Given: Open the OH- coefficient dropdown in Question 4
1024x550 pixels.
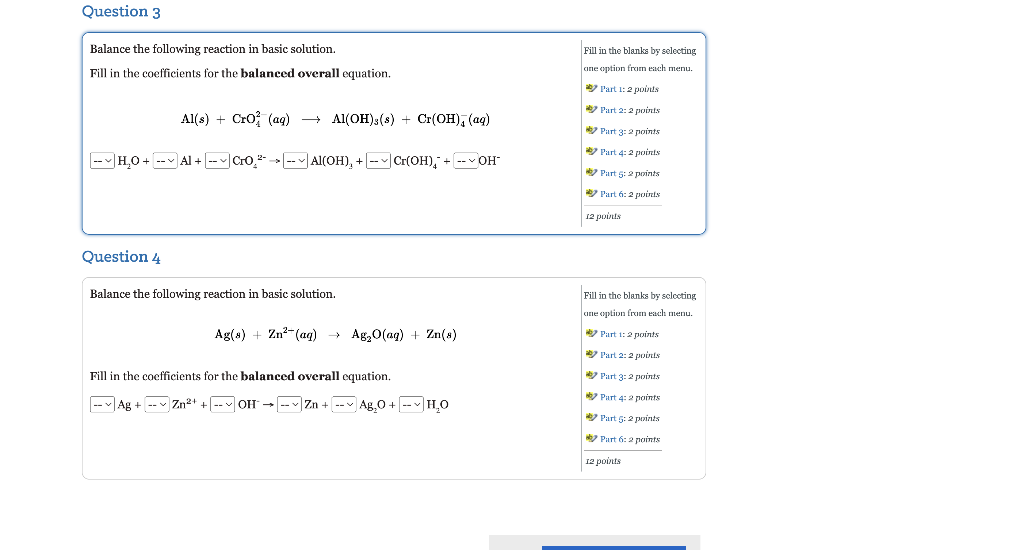Looking at the screenshot, I should (222, 405).
